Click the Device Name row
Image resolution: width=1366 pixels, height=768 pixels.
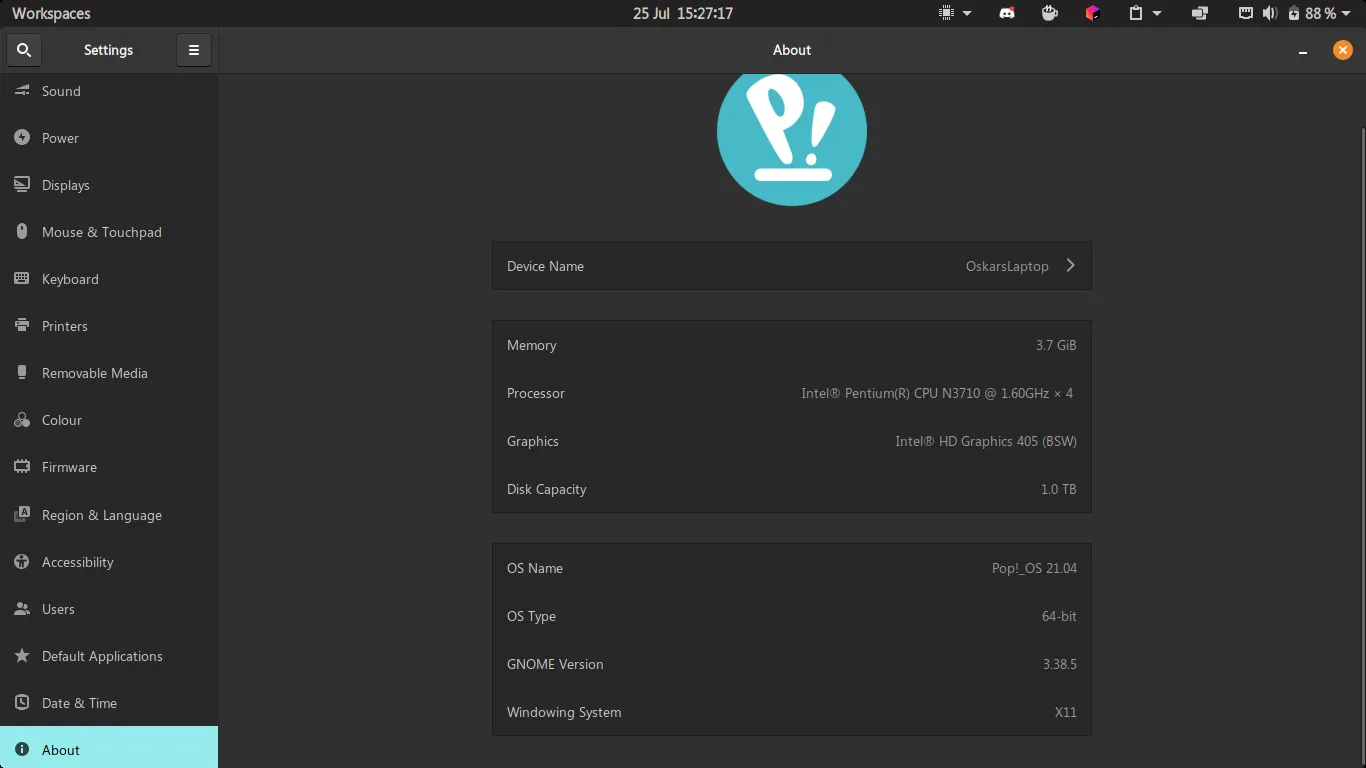pyautogui.click(x=792, y=266)
